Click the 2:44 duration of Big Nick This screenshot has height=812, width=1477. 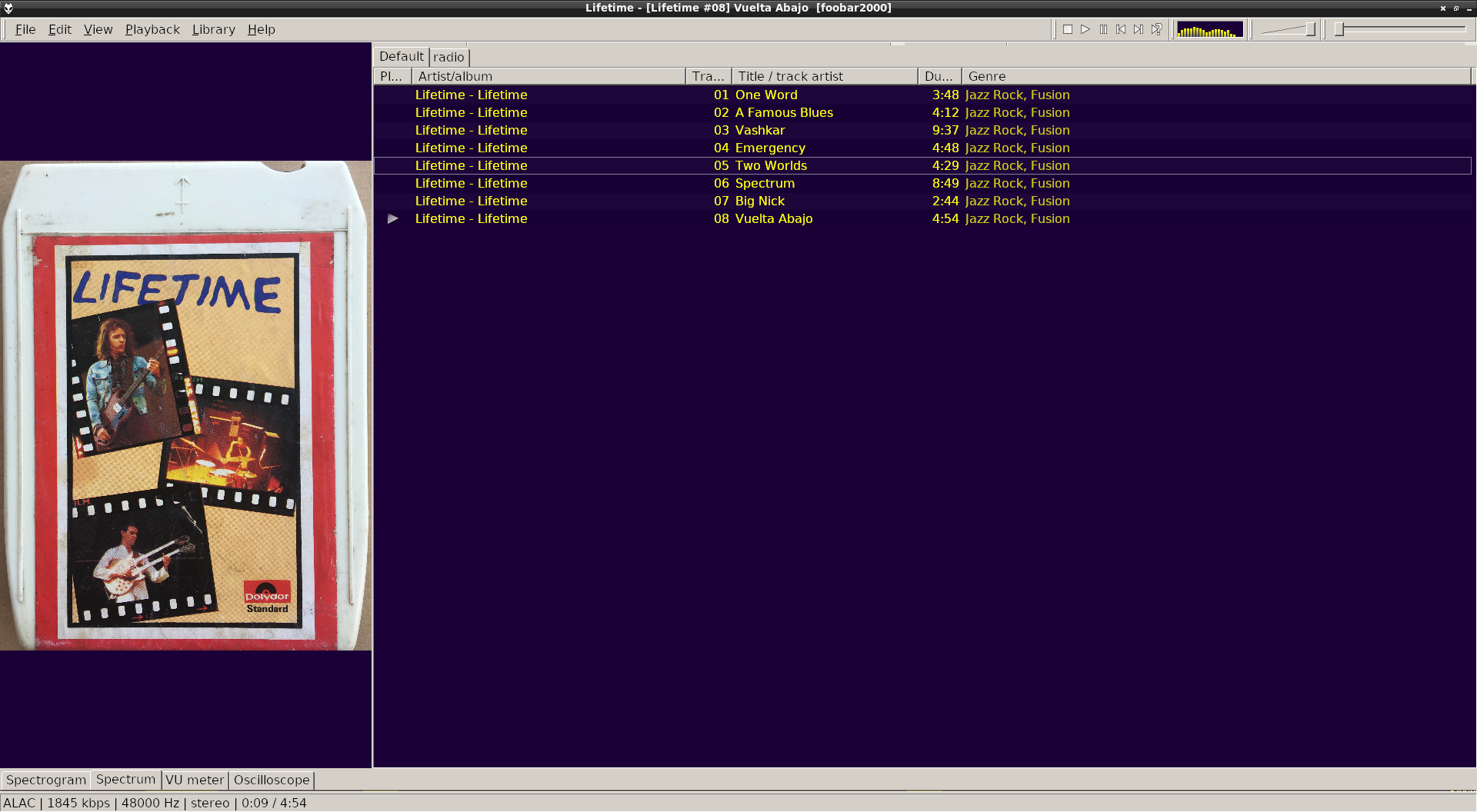945,201
